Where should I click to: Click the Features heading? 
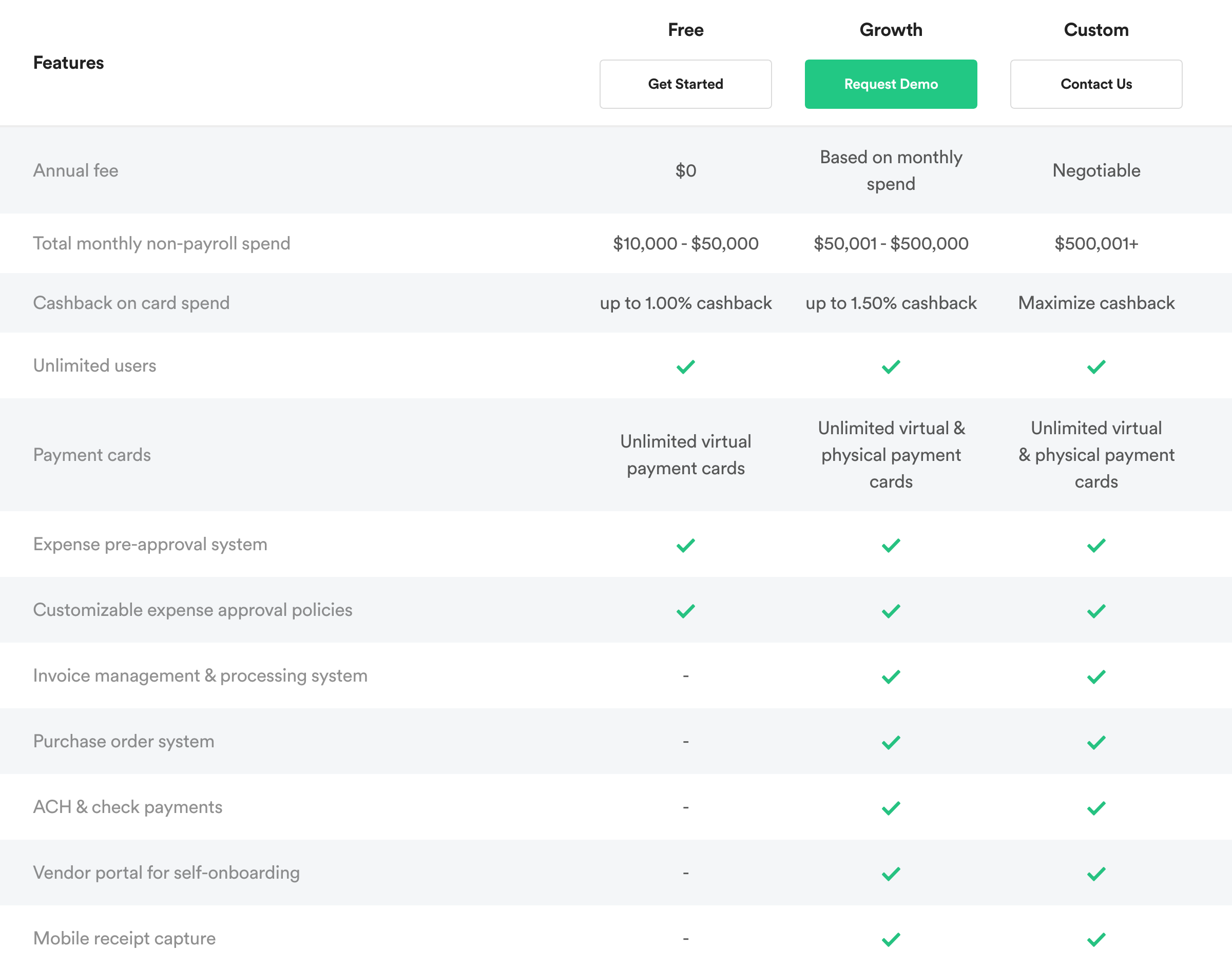[69, 62]
